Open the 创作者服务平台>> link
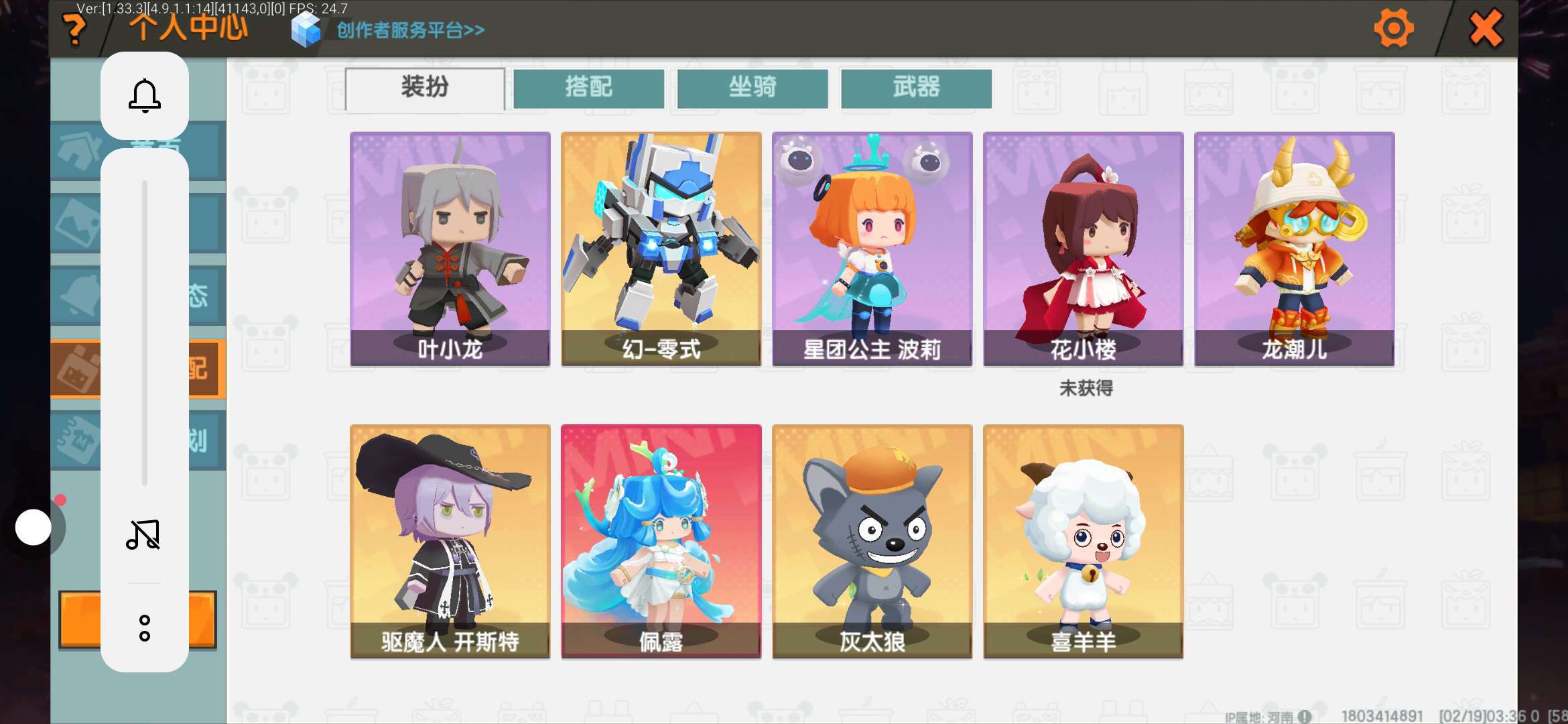Screen dimensions: 1568x724 [x=410, y=30]
